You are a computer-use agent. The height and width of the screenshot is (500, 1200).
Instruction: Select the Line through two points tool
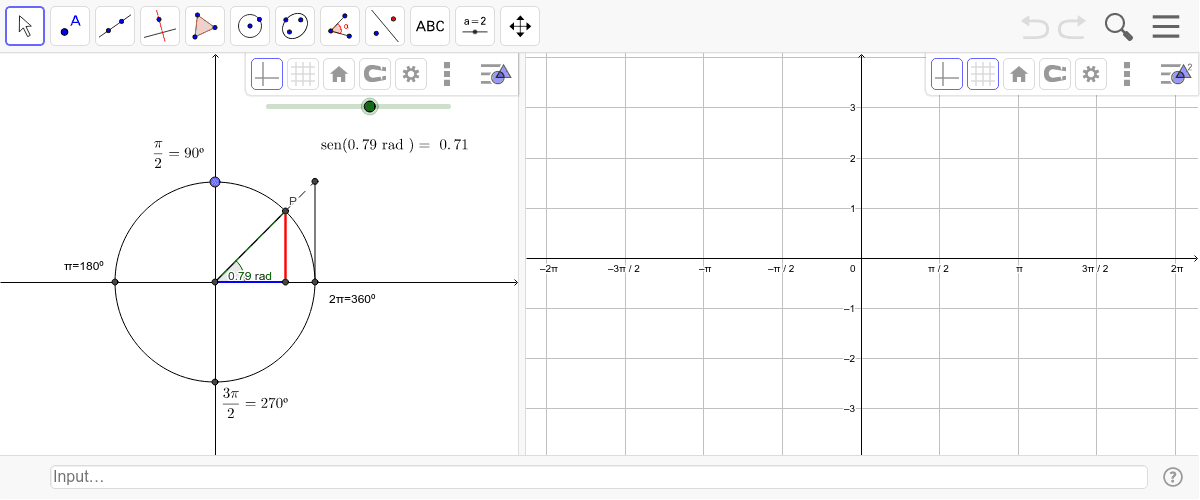point(115,26)
